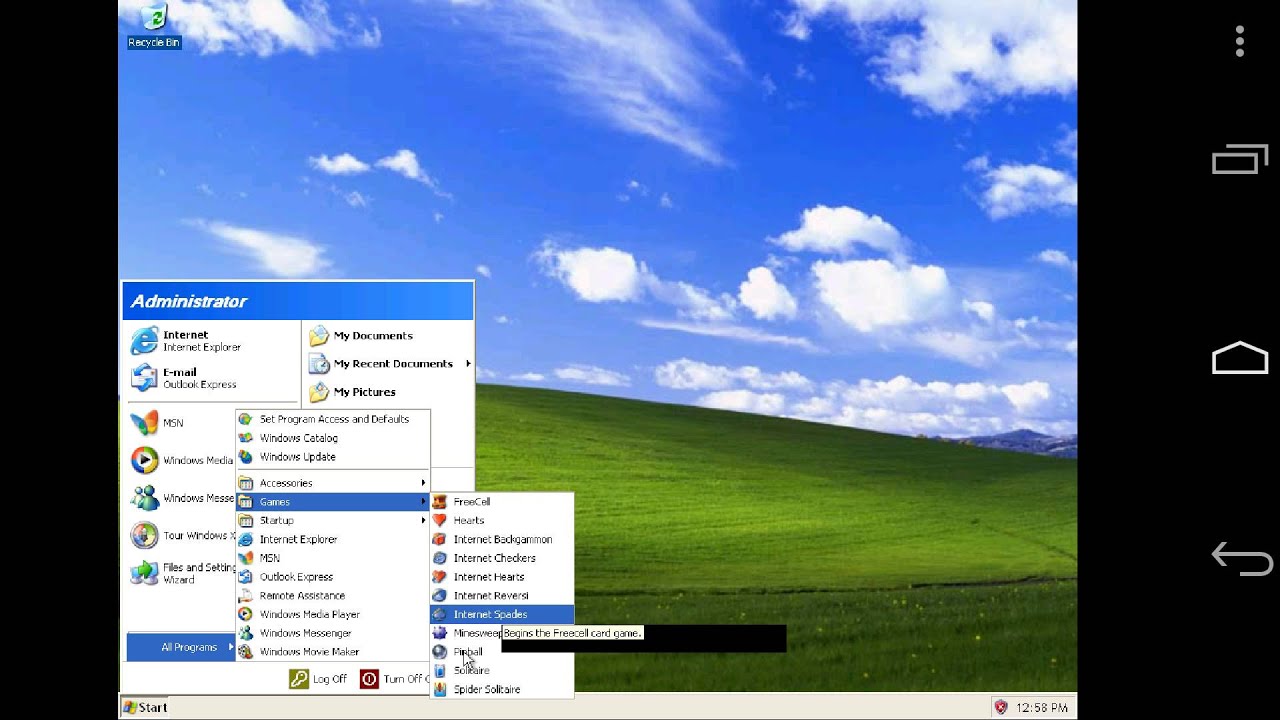Click the Pinball icon
The width and height of the screenshot is (1280, 720).
coord(439,652)
